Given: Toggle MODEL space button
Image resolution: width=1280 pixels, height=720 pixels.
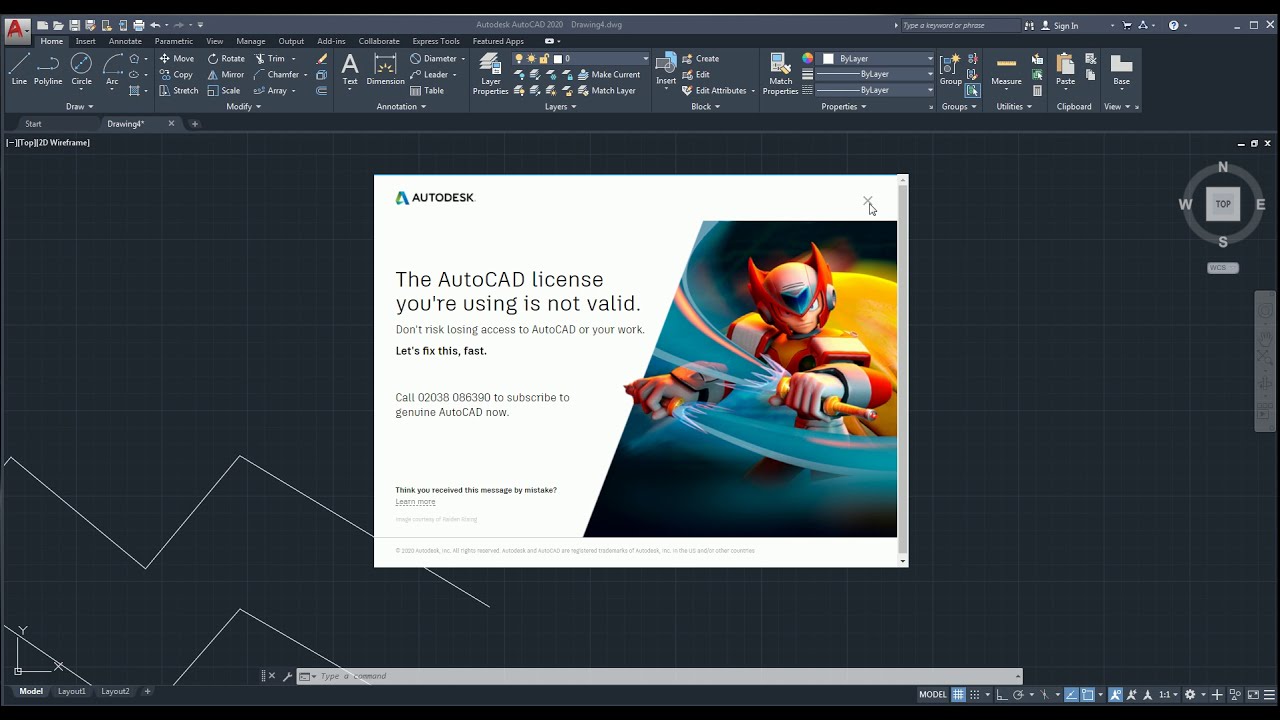Looking at the screenshot, I should click(x=933, y=694).
